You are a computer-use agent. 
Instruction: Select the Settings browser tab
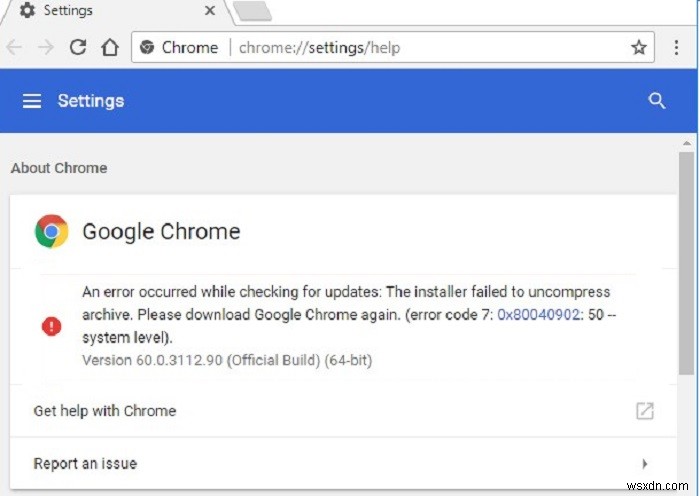[x=116, y=11]
